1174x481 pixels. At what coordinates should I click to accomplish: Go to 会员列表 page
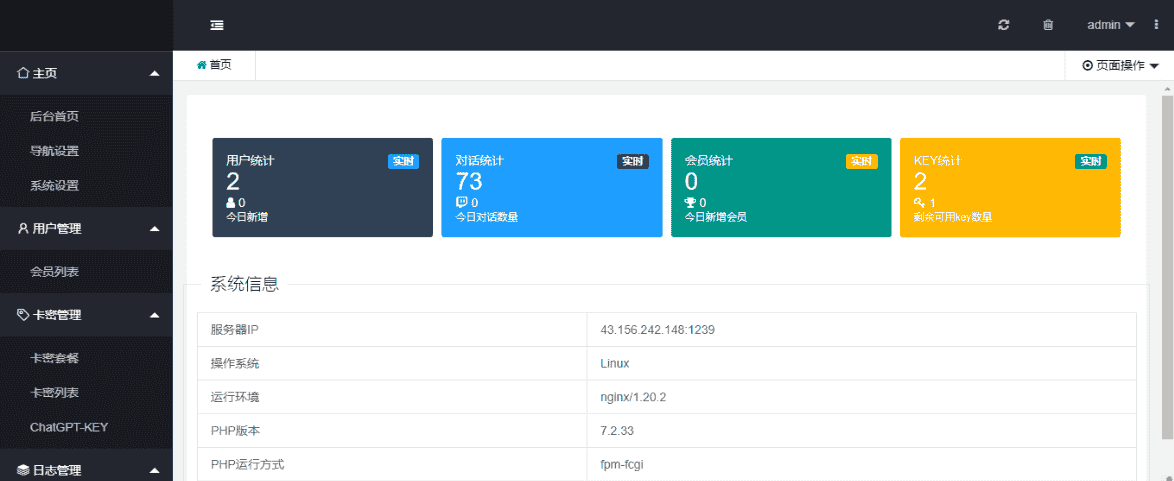(x=54, y=271)
